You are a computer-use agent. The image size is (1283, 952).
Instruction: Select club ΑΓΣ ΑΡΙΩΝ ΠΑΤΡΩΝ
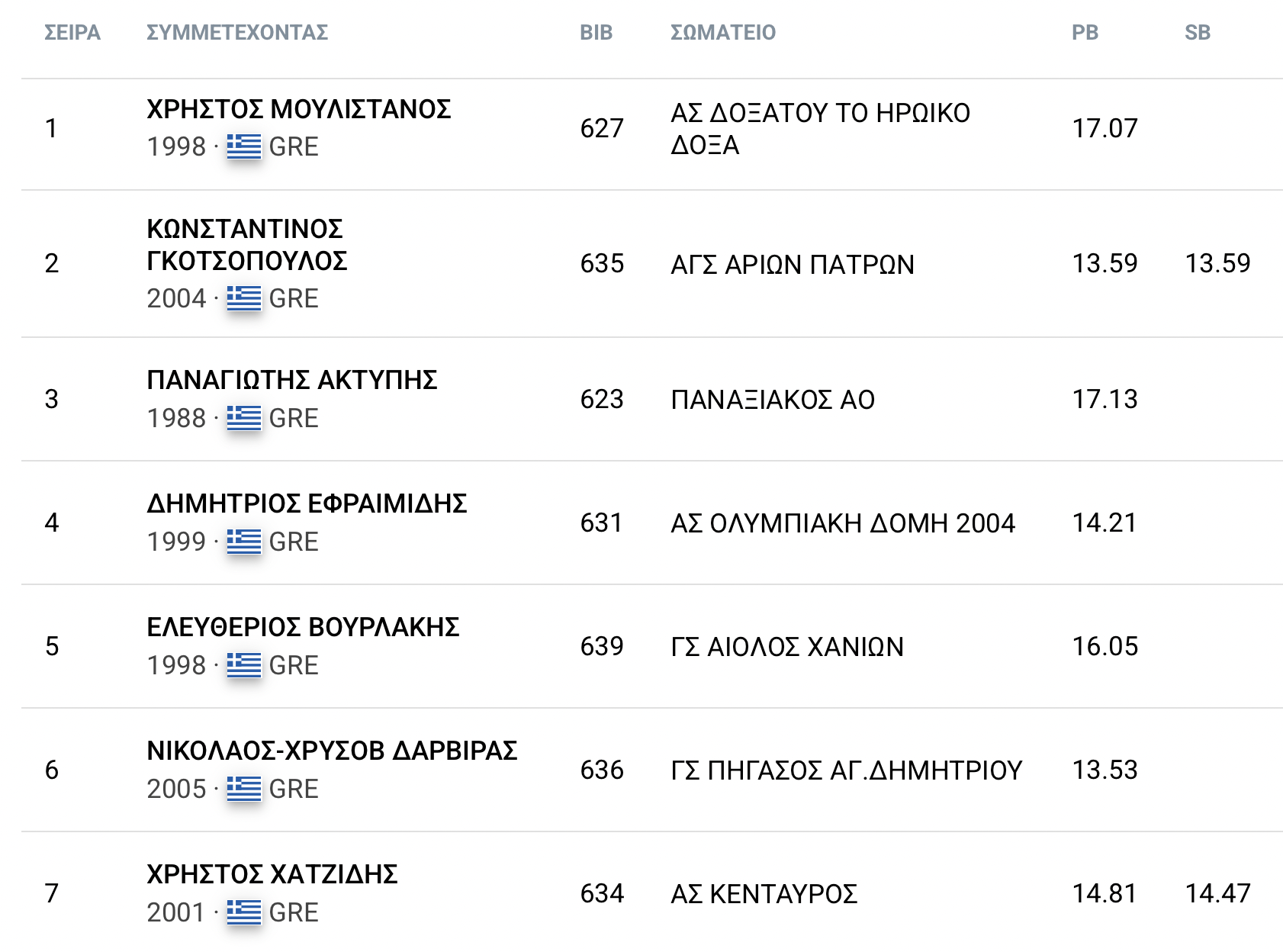coord(792,265)
